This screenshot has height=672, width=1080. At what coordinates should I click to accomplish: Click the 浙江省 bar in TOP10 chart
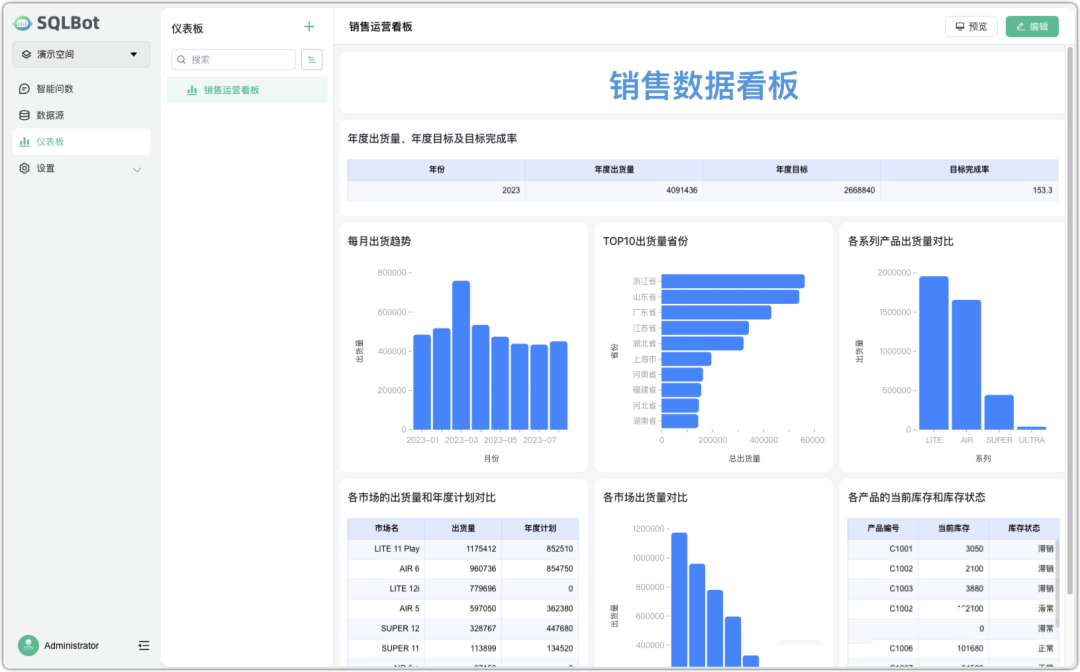click(732, 281)
